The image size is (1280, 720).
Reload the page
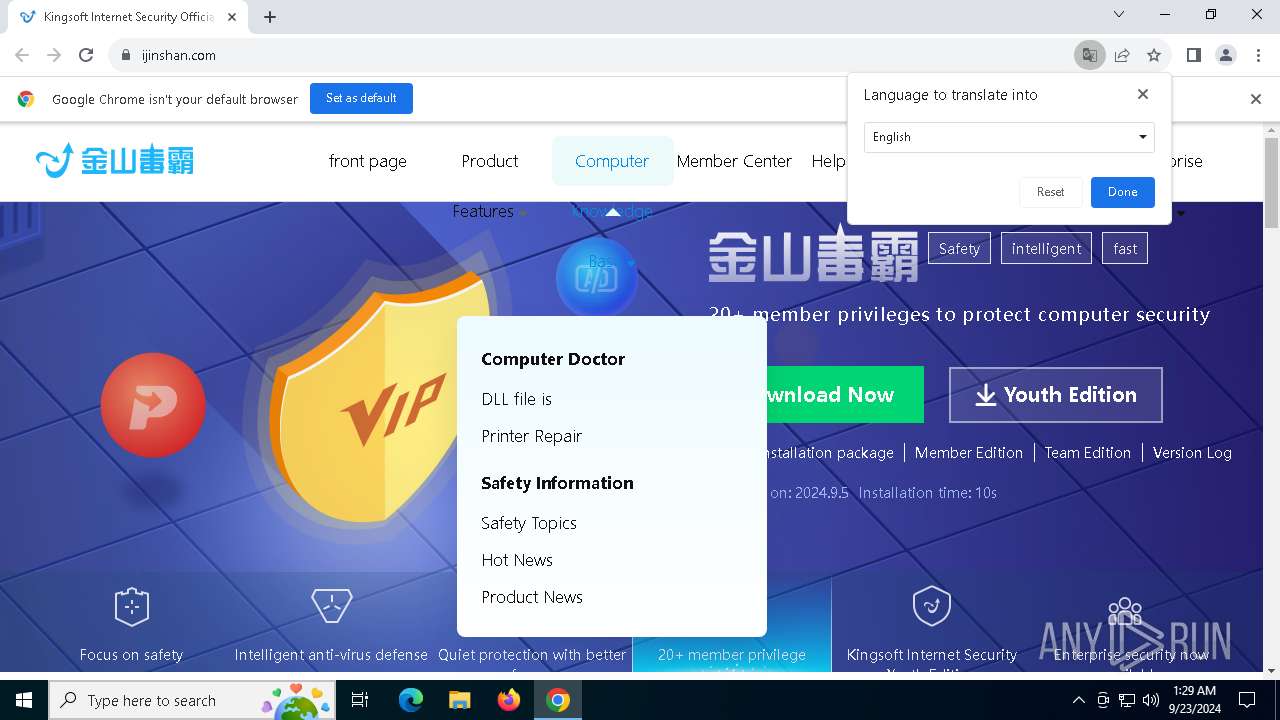pyautogui.click(x=86, y=55)
